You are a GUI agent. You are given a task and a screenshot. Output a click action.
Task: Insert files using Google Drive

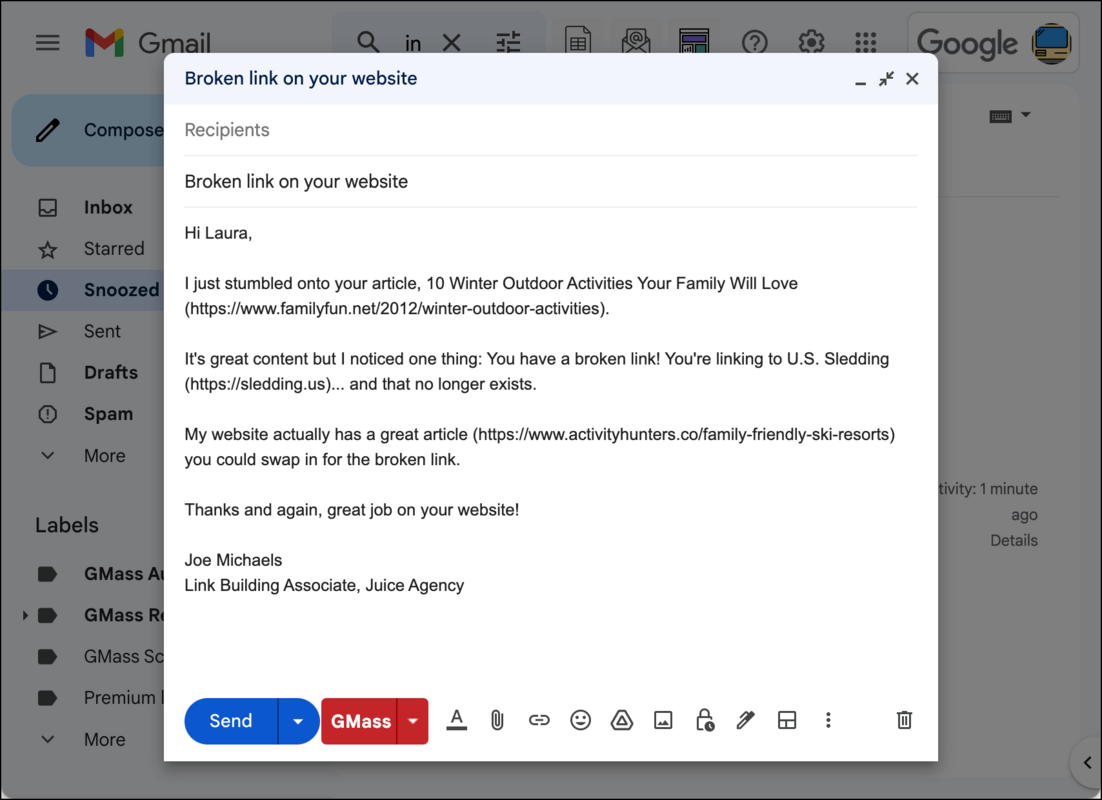point(622,720)
